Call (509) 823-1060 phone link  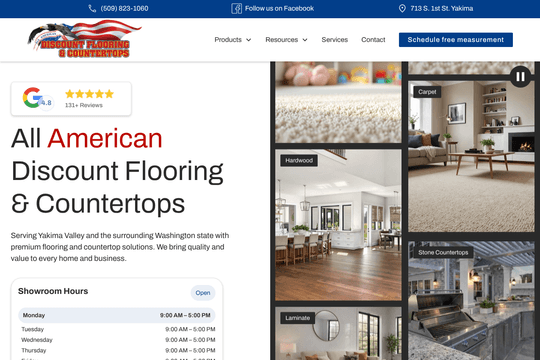(x=124, y=9)
